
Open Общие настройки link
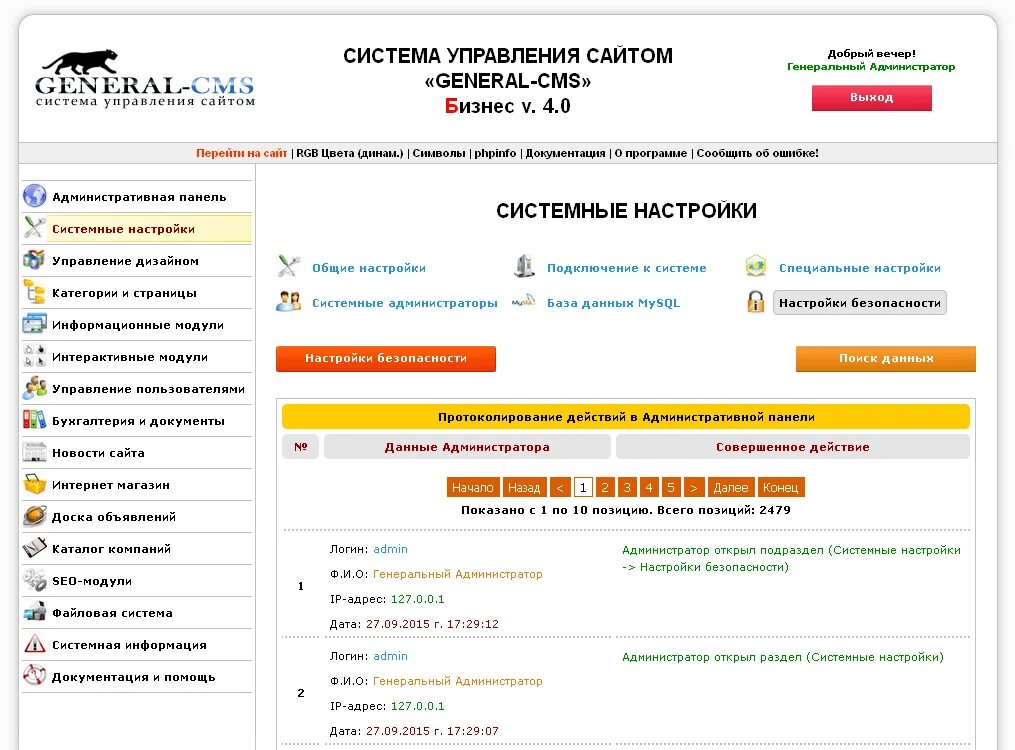click(369, 268)
